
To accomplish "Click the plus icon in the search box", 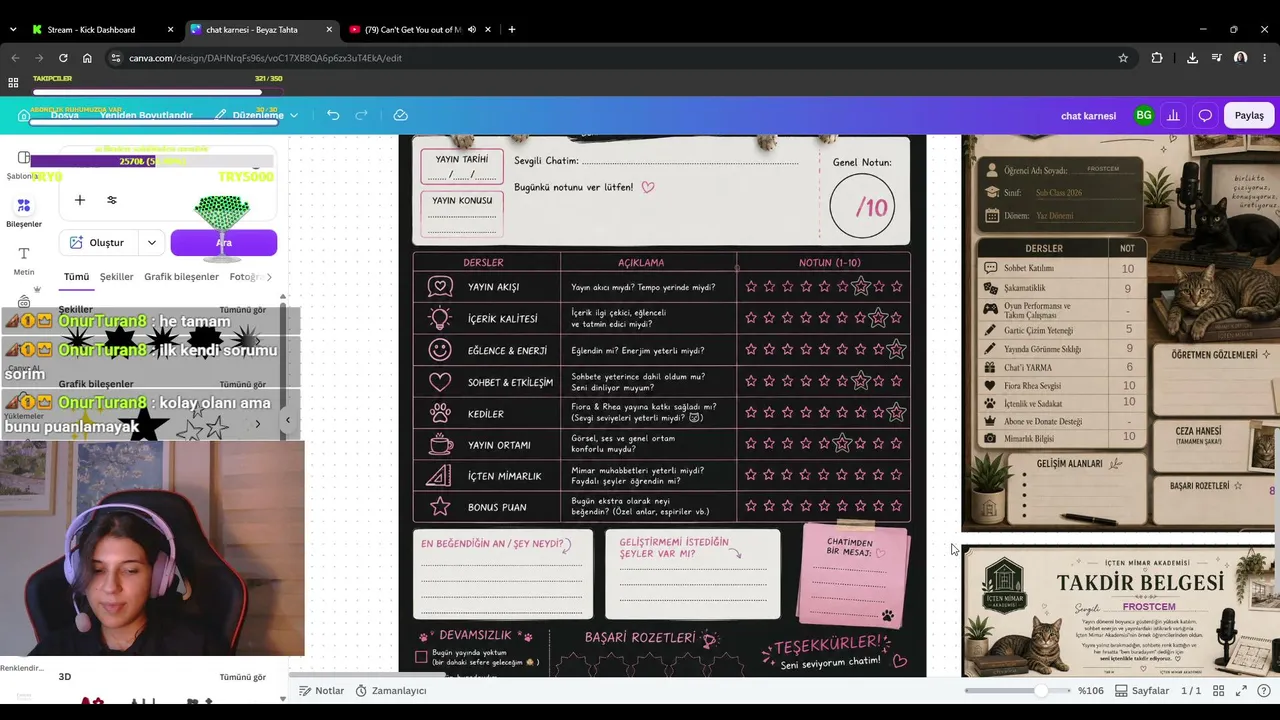I will (x=80, y=200).
